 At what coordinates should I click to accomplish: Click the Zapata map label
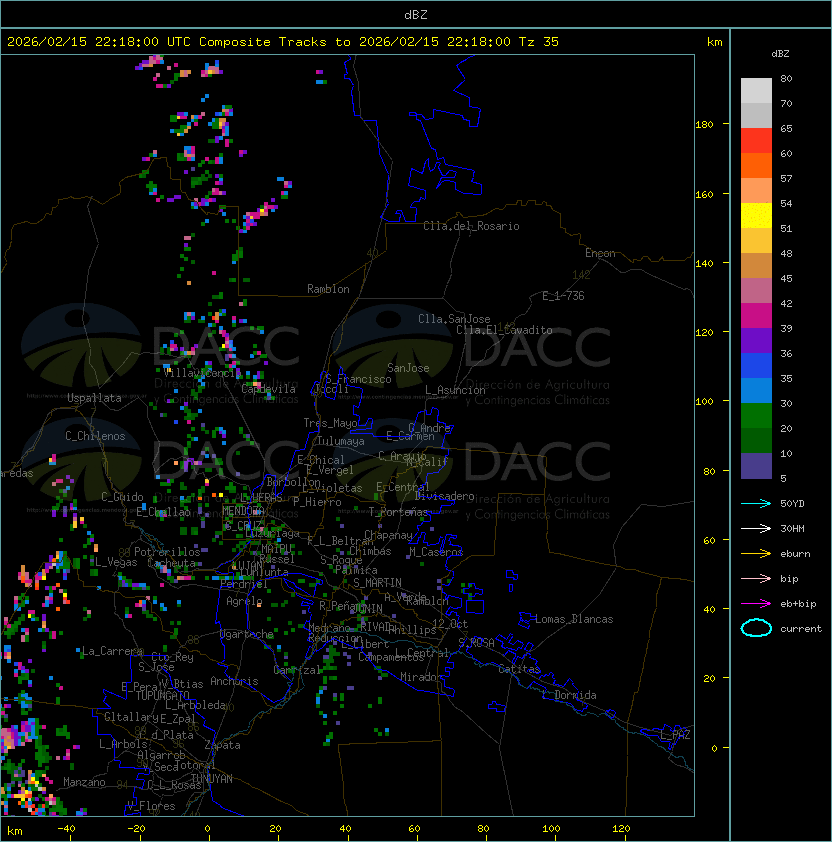click(222, 745)
